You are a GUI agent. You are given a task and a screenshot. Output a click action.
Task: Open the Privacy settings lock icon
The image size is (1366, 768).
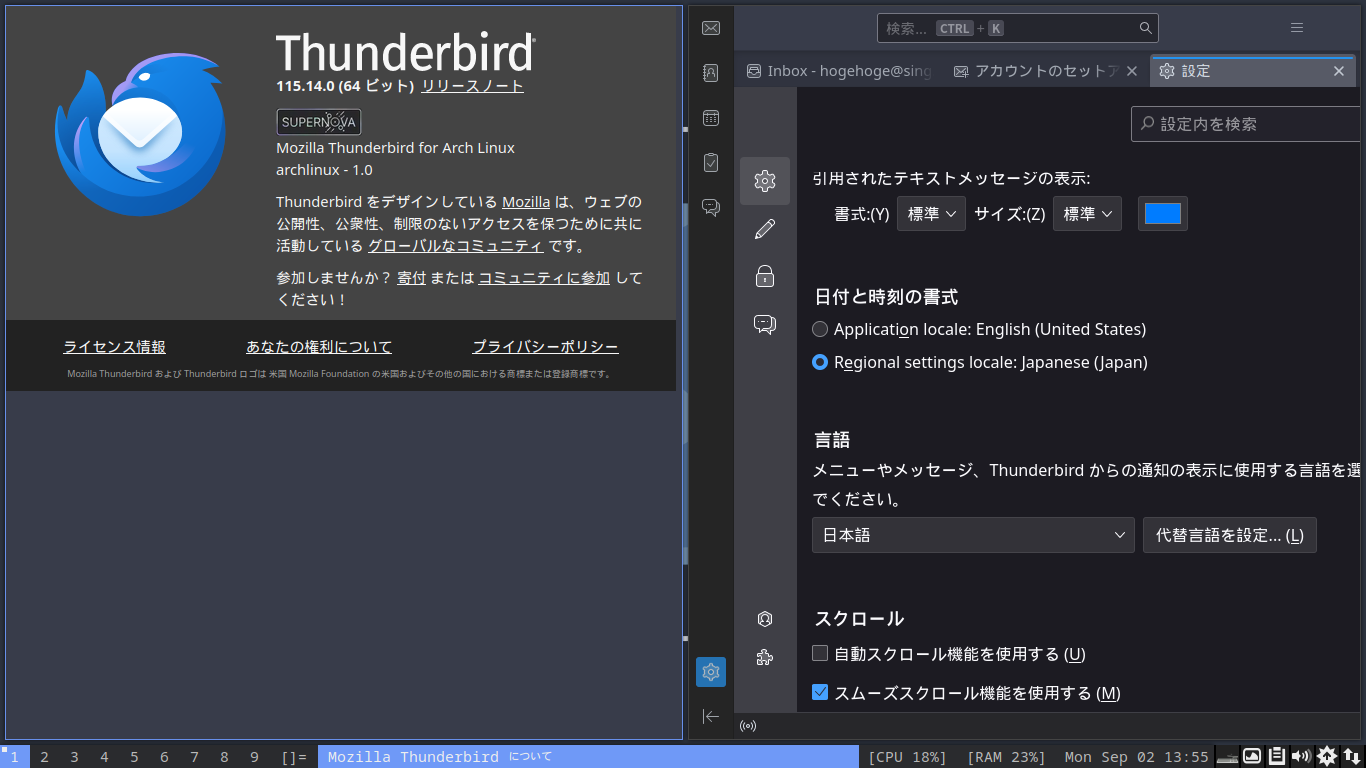(765, 276)
